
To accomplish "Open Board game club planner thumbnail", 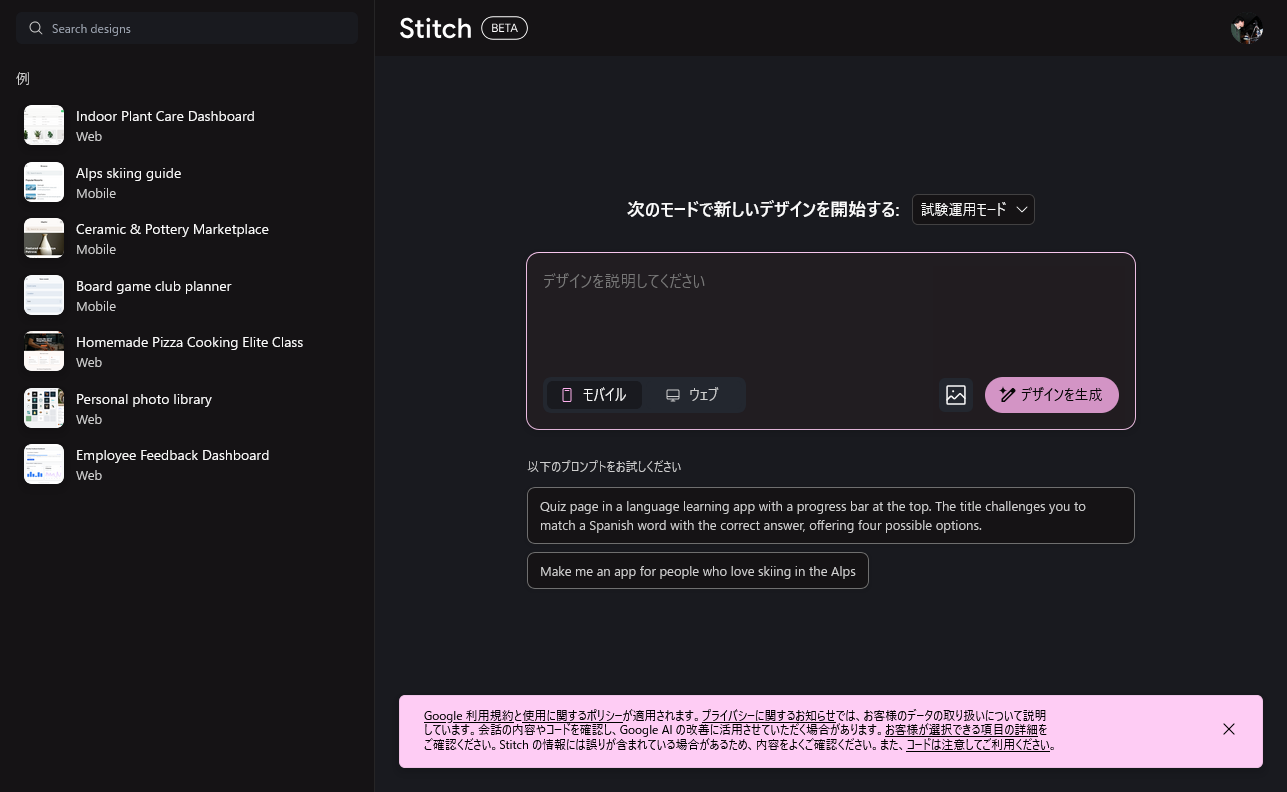I will (44, 295).
